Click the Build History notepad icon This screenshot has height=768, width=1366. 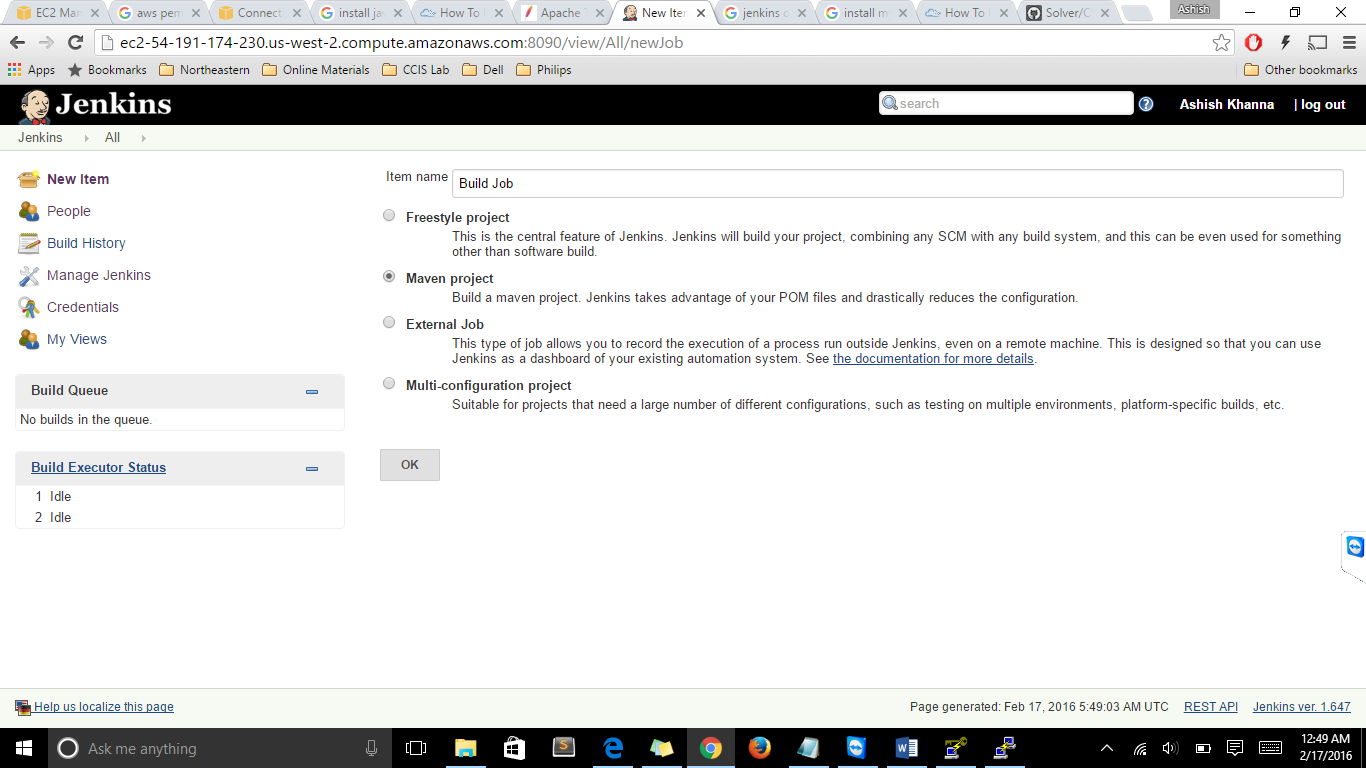[x=29, y=243]
